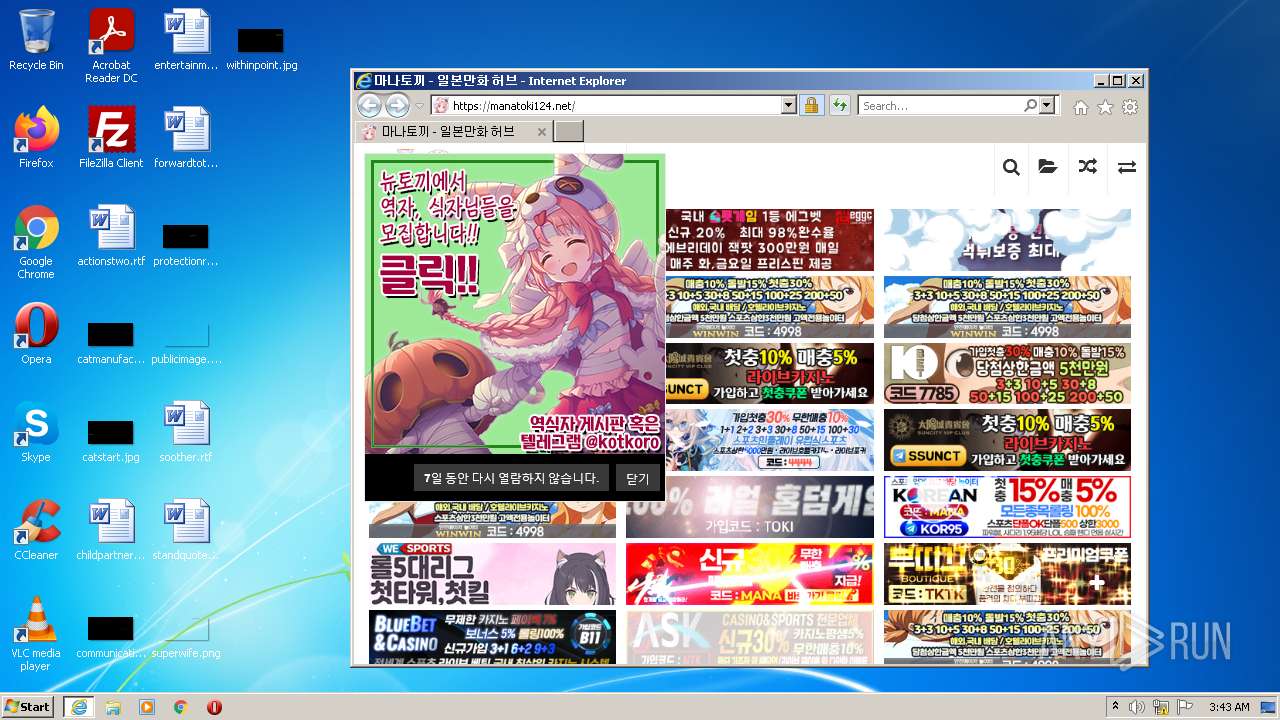
Task: Click the Chrome taskbar icon
Action: pyautogui.click(x=181, y=707)
